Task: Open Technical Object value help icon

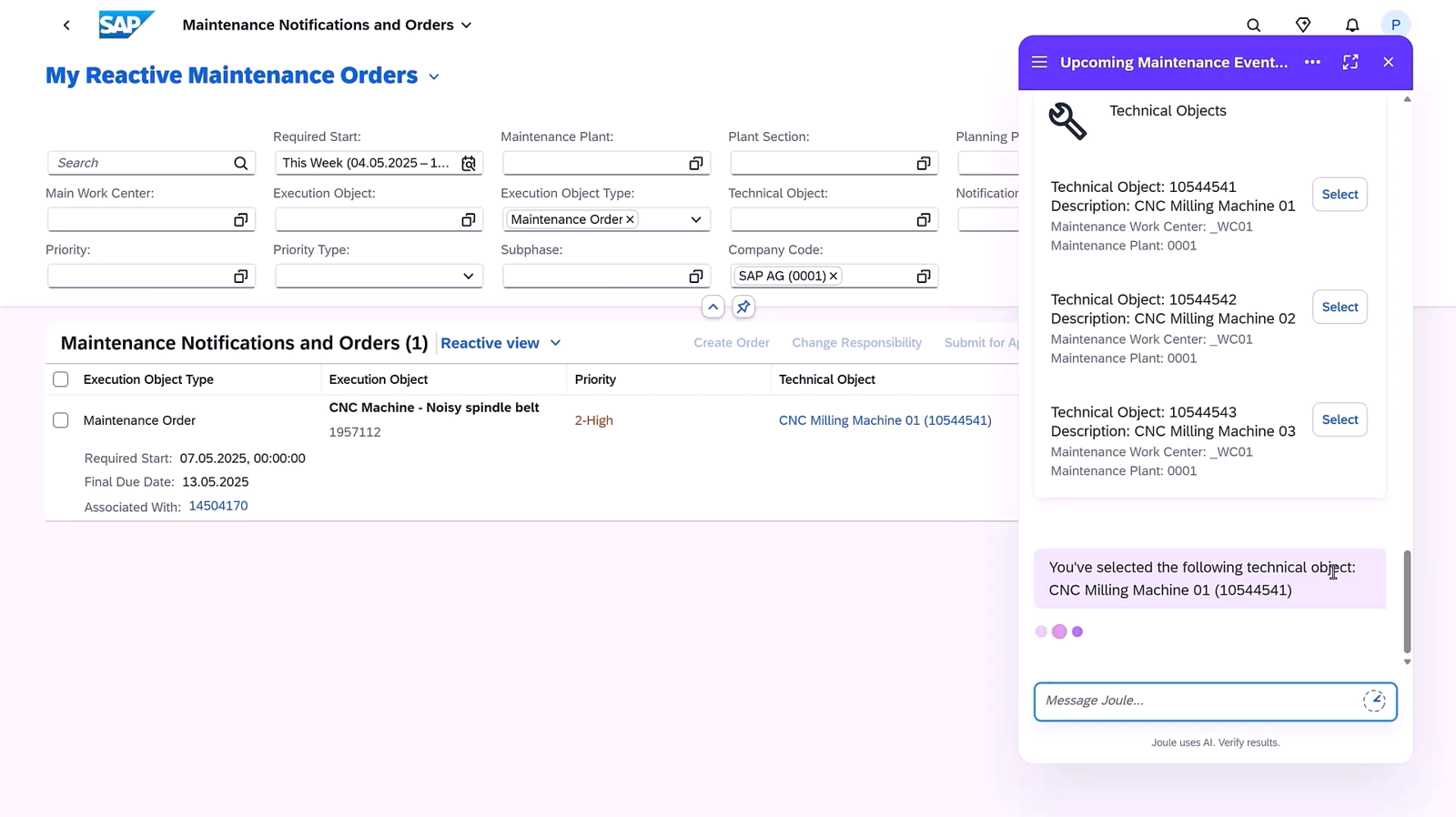Action: pyautogui.click(x=924, y=219)
